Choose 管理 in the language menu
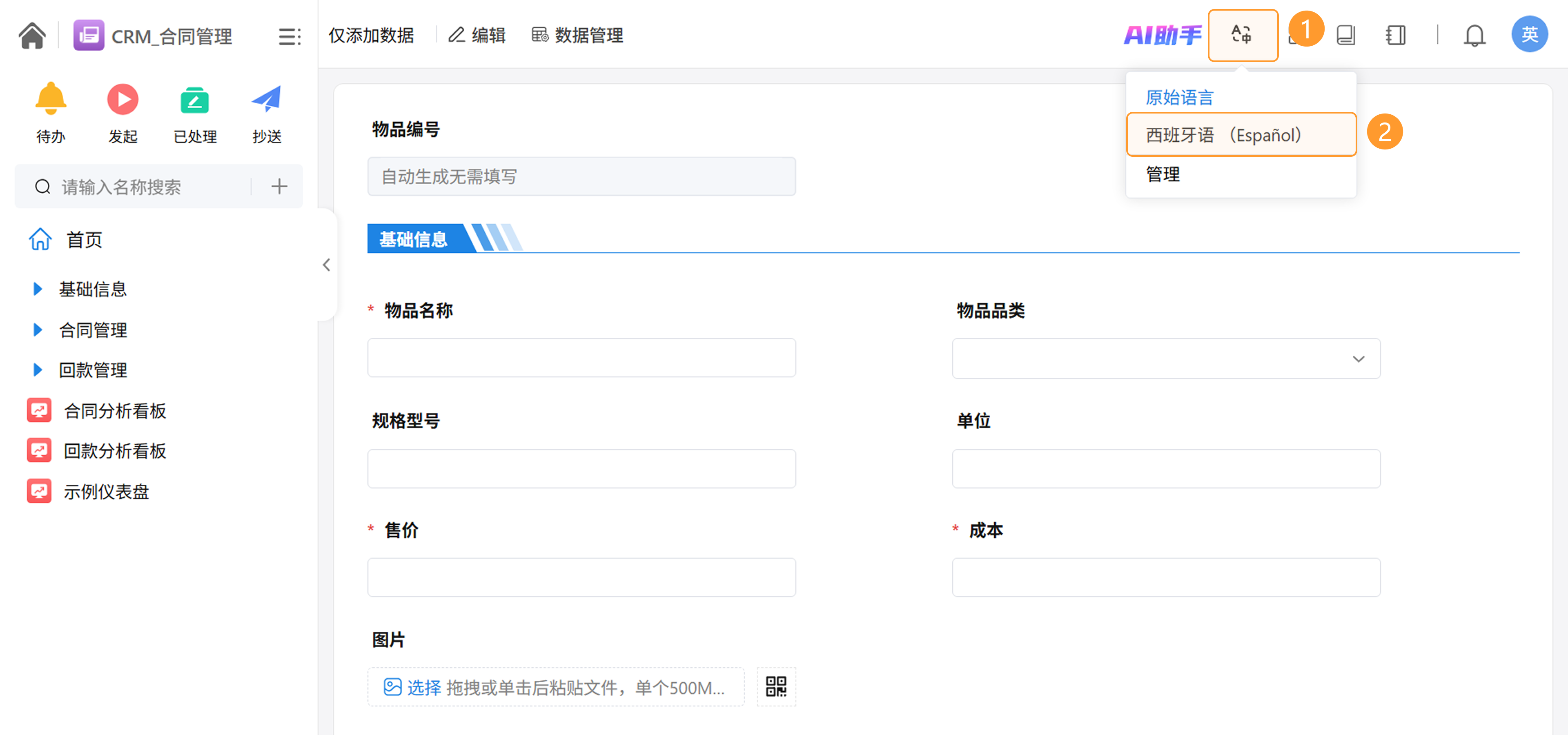Viewport: 1568px width, 735px height. click(1163, 175)
